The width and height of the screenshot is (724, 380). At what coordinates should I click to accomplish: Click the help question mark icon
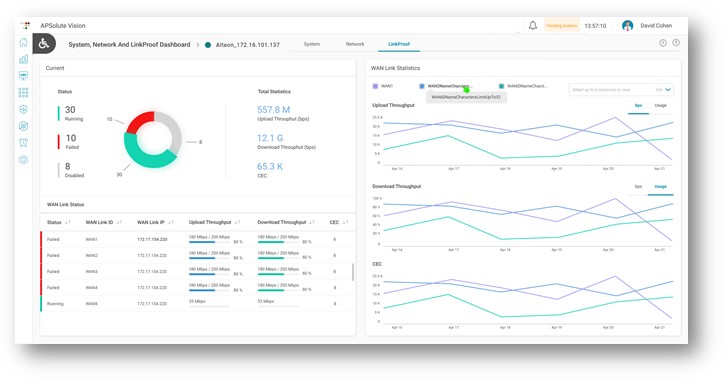pyautogui.click(x=676, y=43)
